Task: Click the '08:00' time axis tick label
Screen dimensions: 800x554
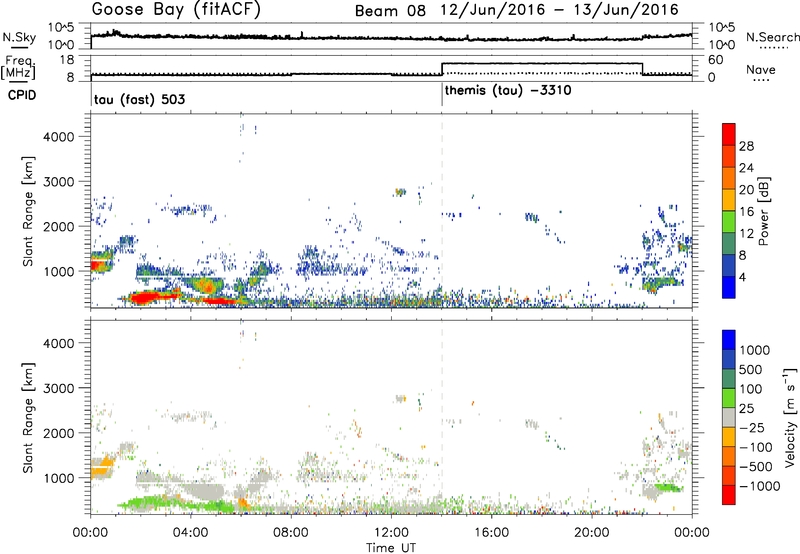Action: coord(291,533)
